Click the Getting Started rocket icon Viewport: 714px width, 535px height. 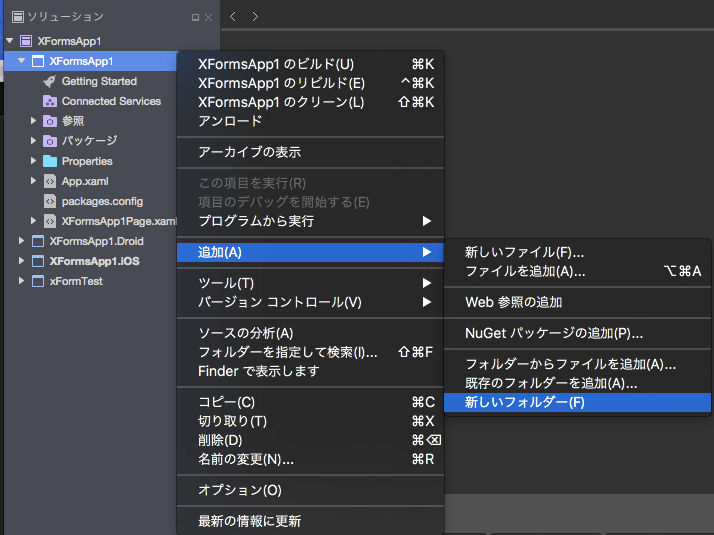(x=49, y=81)
